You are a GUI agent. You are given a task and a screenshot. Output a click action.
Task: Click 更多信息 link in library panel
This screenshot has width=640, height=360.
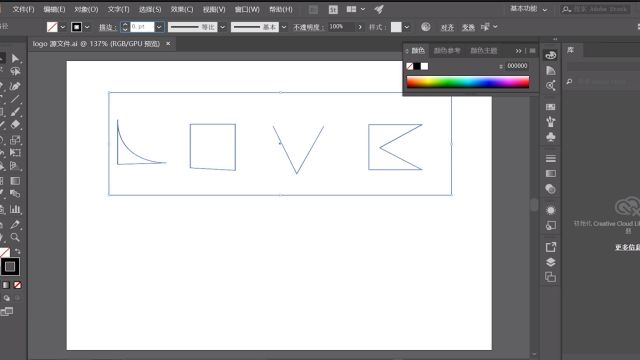pos(627,247)
